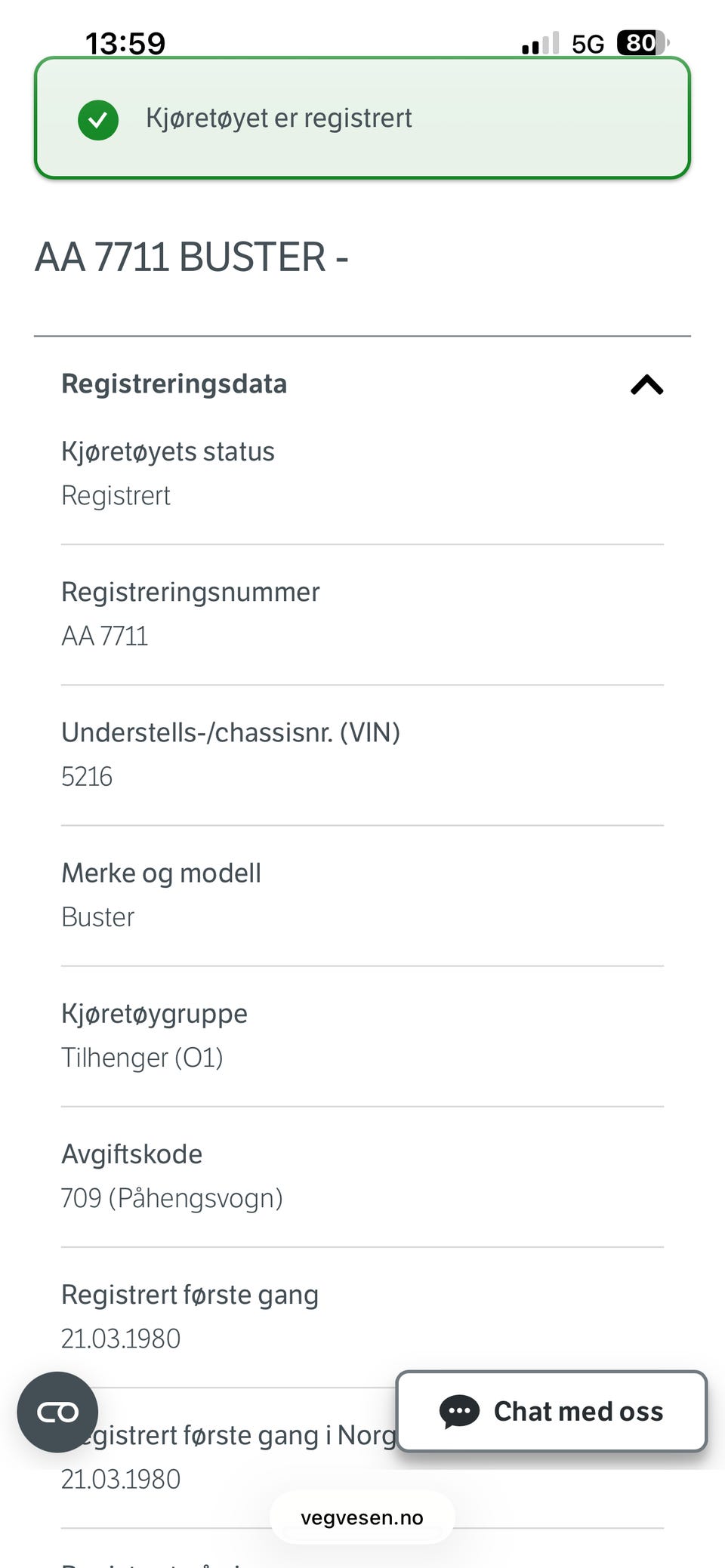Click the chat speech bubble icon
The image size is (725, 1568).
click(459, 1411)
